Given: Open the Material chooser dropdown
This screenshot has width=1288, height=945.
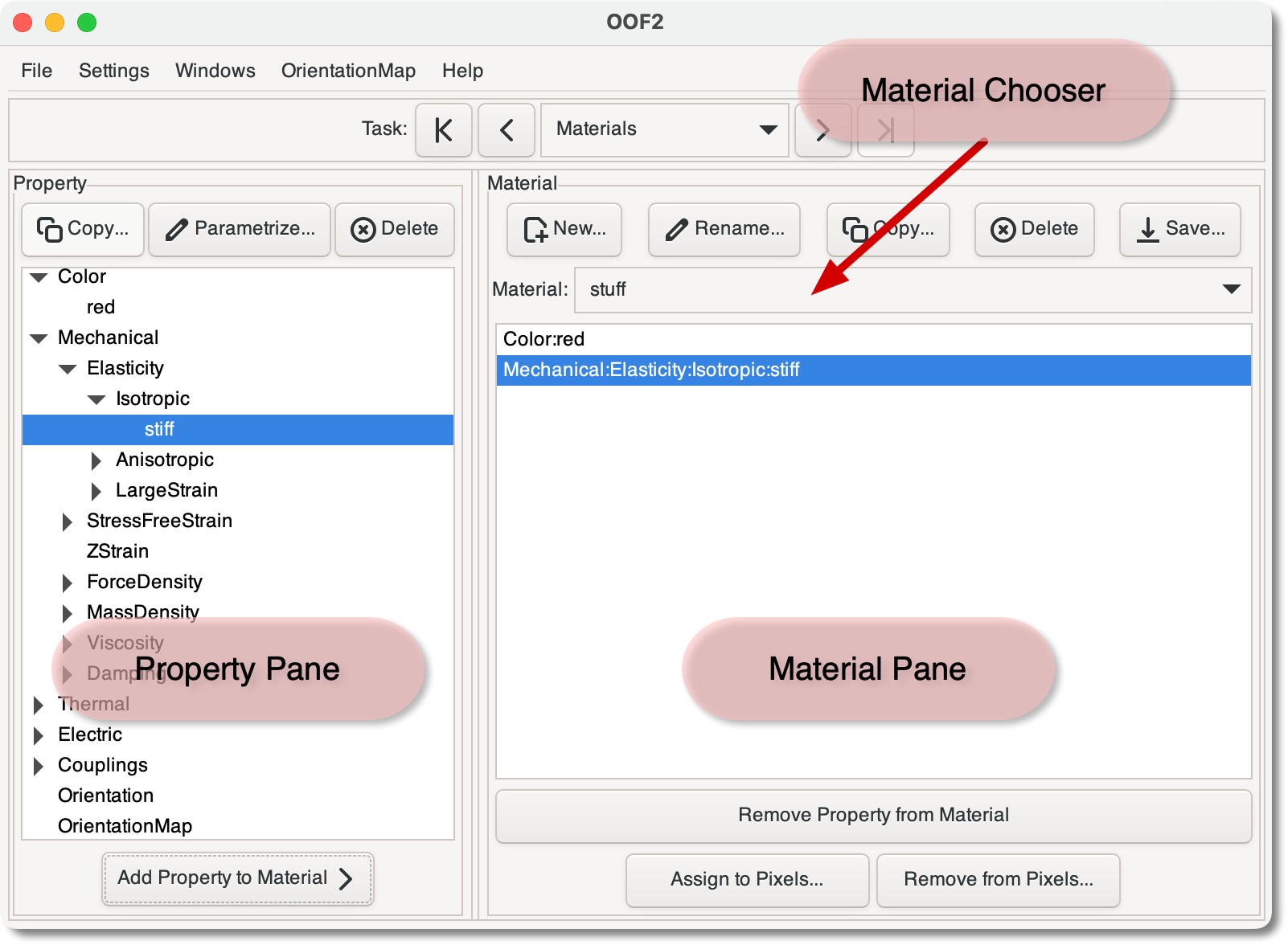Looking at the screenshot, I should pyautogui.click(x=1229, y=290).
